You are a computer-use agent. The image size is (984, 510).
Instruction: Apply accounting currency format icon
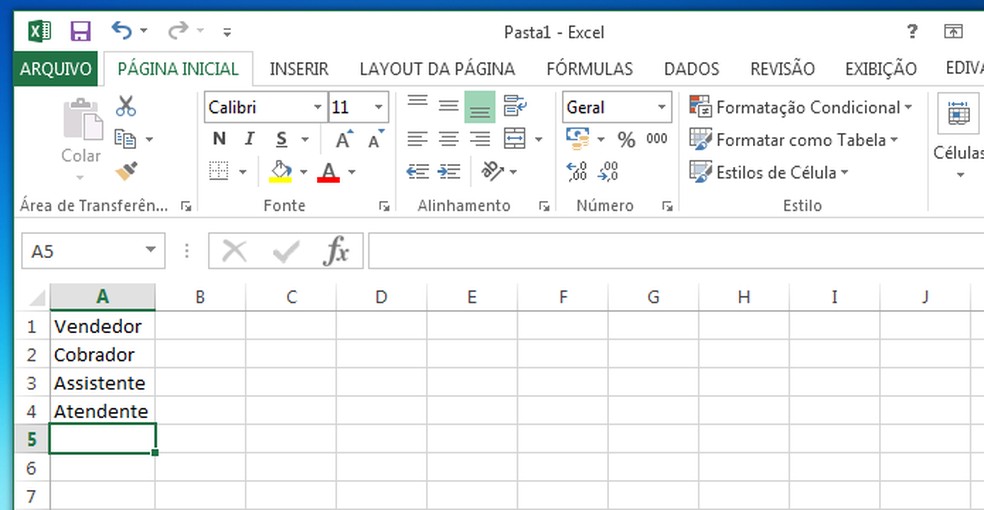point(577,139)
